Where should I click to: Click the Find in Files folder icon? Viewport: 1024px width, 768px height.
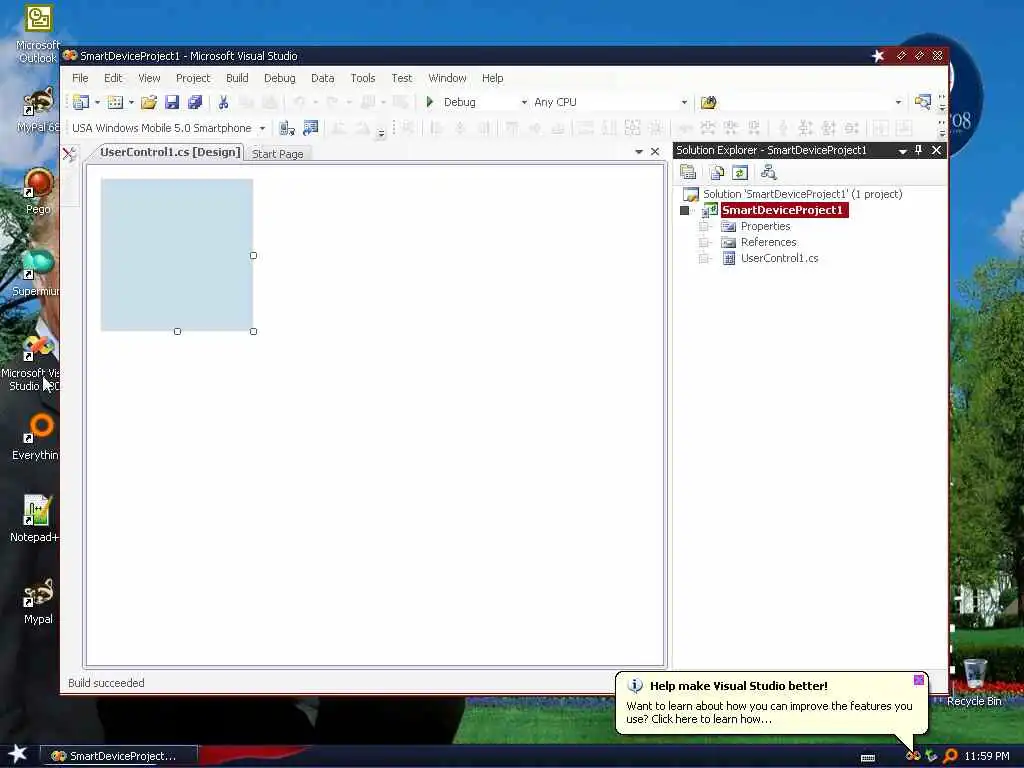tap(709, 102)
